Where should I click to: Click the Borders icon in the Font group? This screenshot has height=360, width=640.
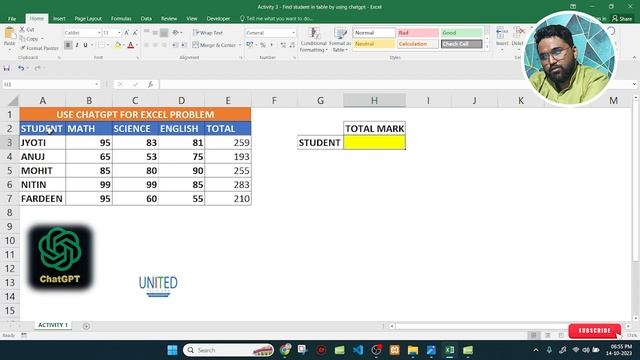click(101, 45)
